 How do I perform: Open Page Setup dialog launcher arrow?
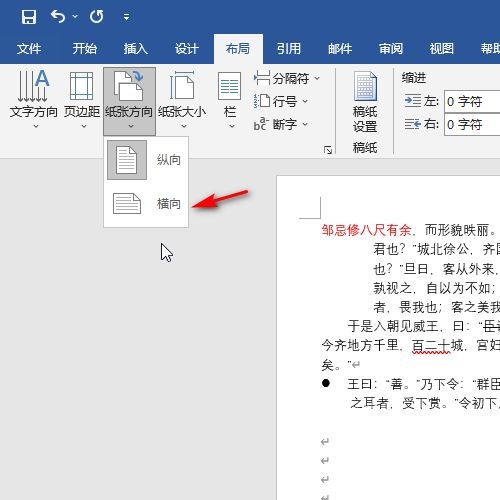click(x=328, y=150)
